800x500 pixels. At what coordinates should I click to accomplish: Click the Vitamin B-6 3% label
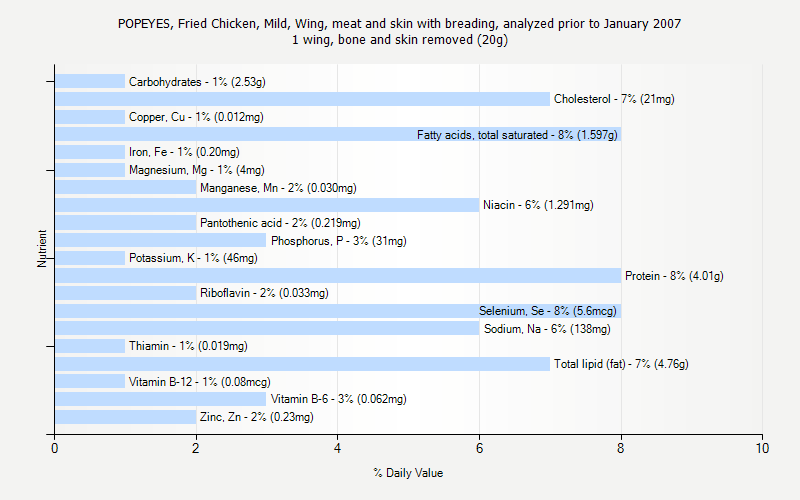(338, 399)
